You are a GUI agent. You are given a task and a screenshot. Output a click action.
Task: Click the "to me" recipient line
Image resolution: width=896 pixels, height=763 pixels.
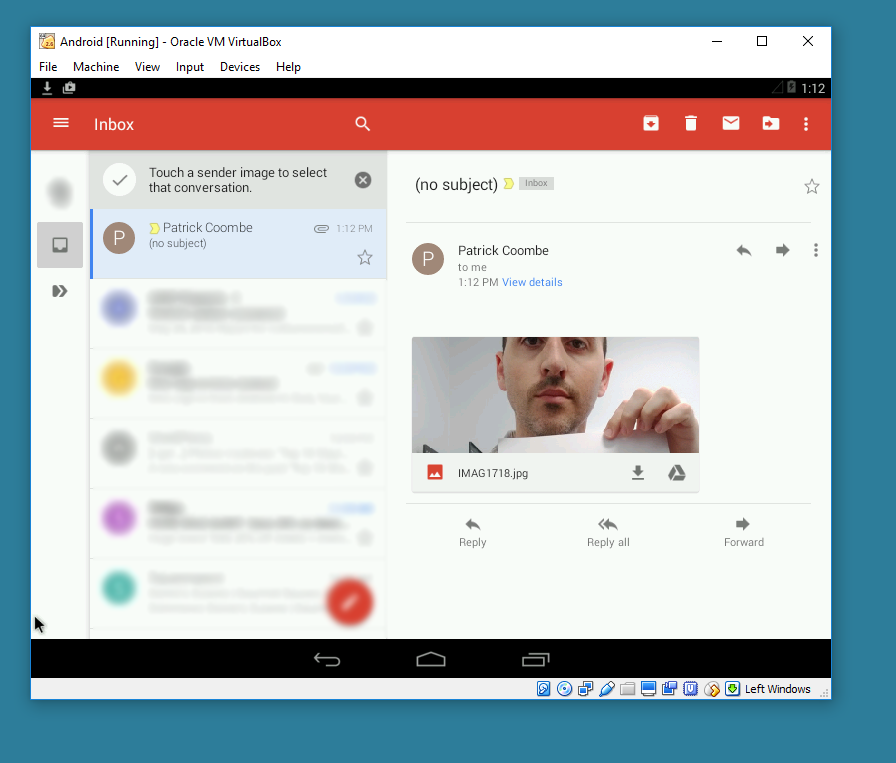[x=472, y=267]
